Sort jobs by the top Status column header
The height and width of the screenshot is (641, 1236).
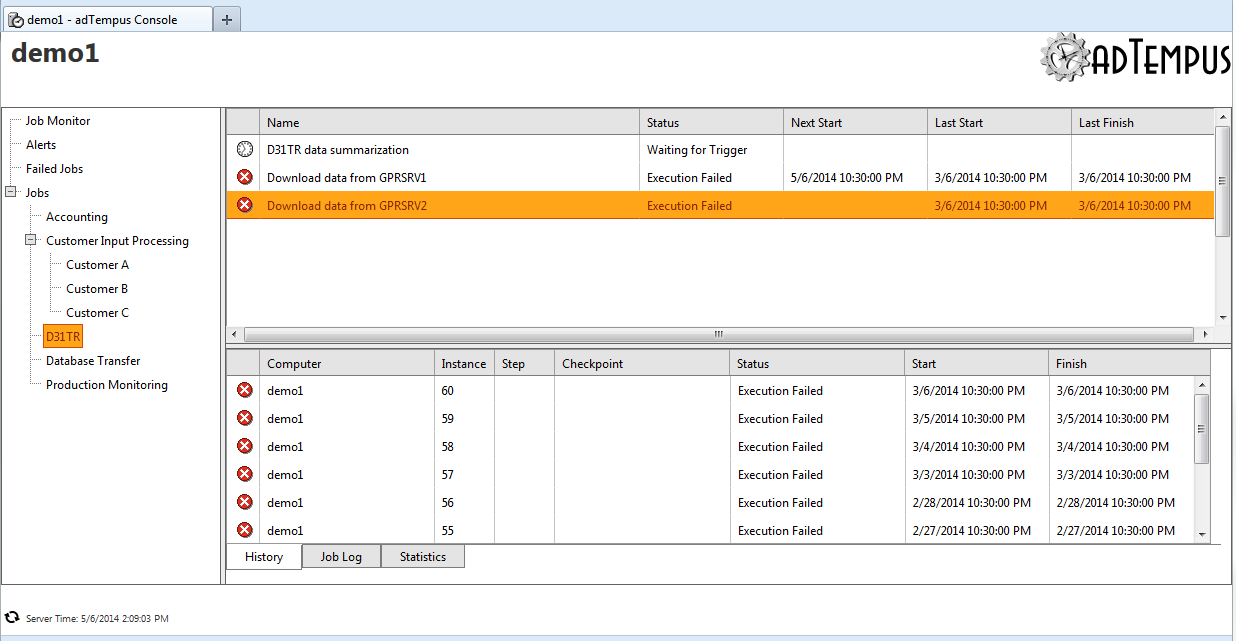pos(711,123)
